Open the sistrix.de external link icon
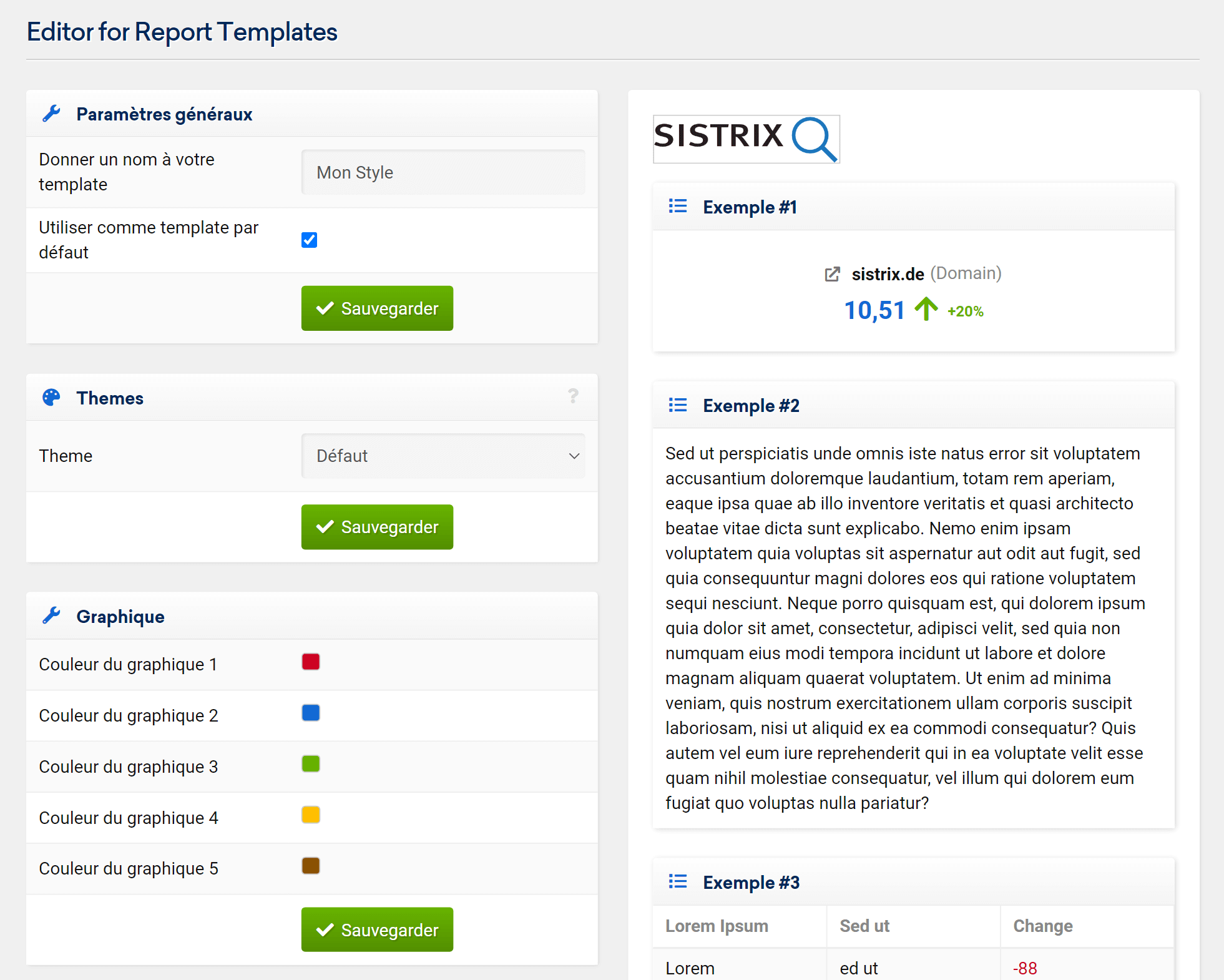The height and width of the screenshot is (980, 1224). point(832,274)
